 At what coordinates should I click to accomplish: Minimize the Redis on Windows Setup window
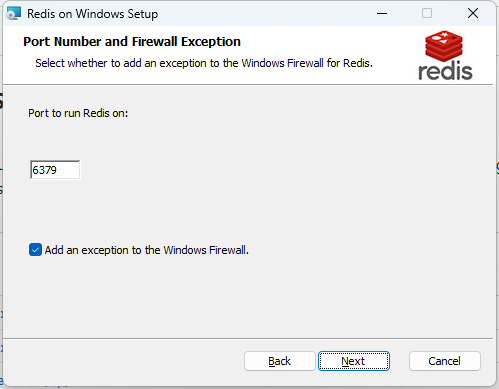(x=382, y=14)
